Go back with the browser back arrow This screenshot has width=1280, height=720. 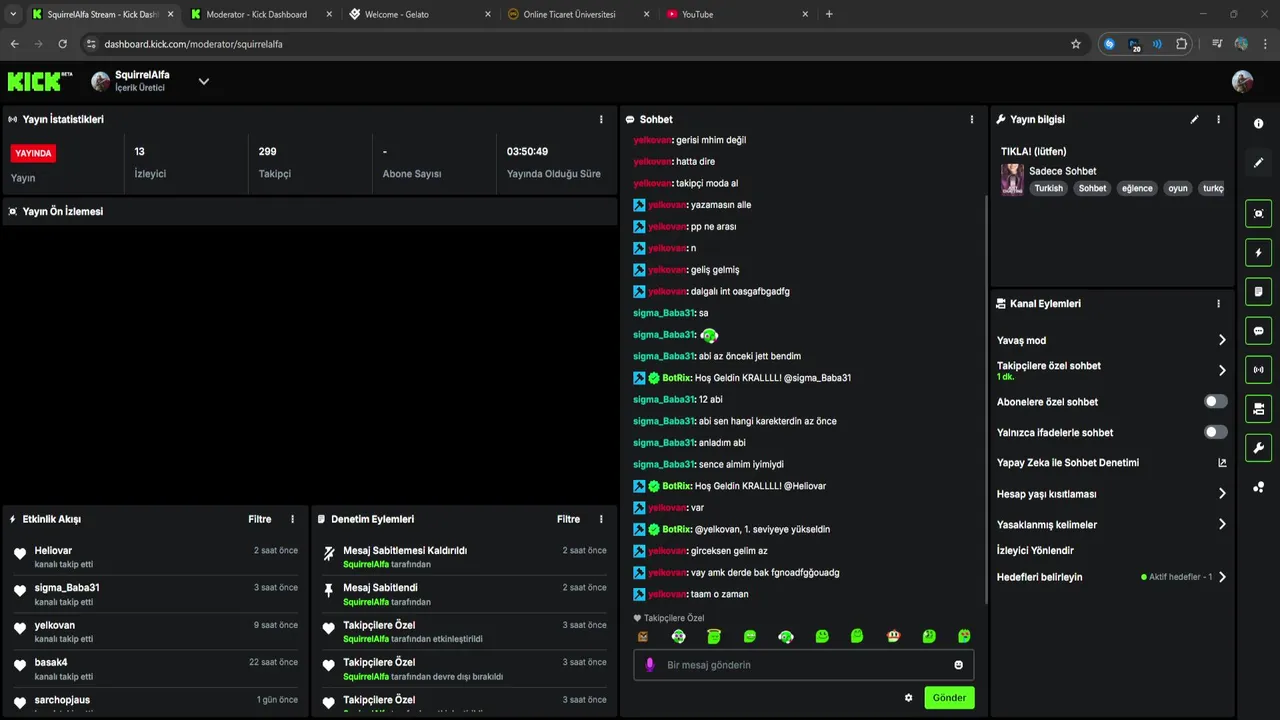click(14, 44)
